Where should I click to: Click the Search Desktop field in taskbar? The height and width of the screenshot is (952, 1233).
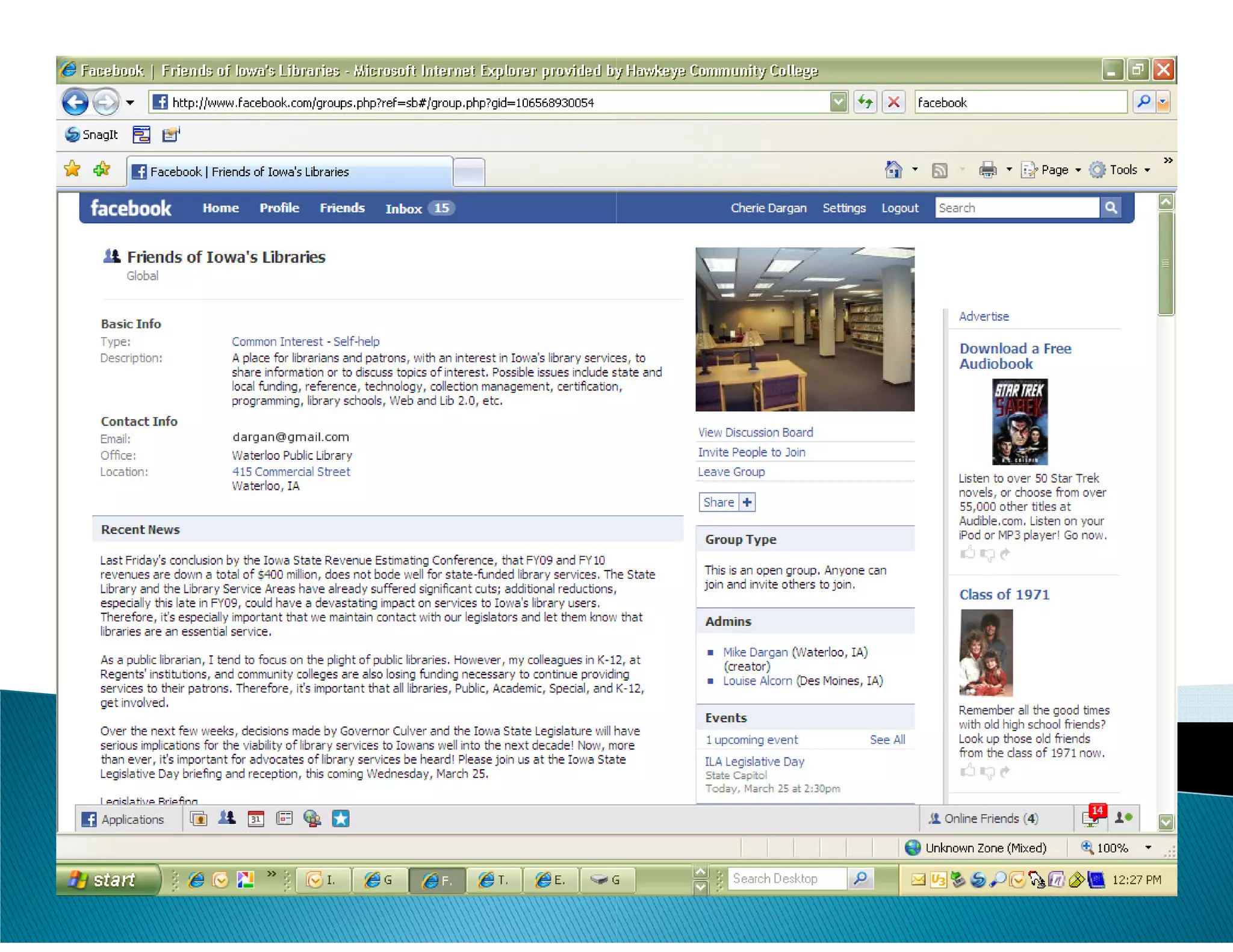(x=786, y=879)
